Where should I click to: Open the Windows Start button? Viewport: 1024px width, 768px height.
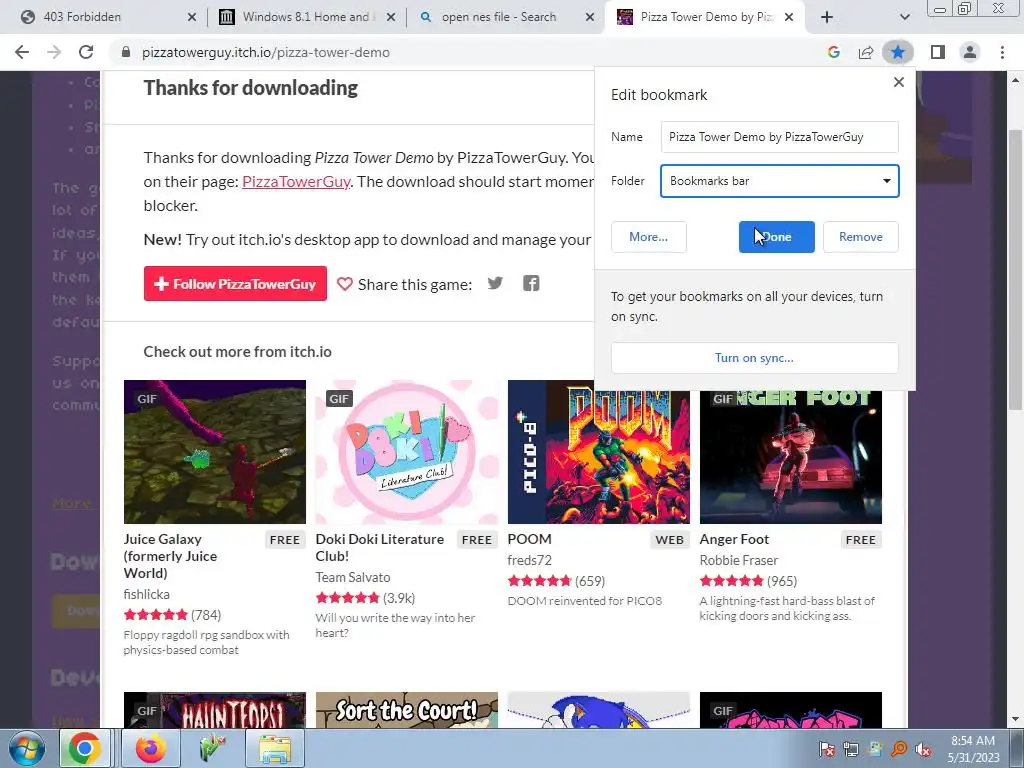click(26, 748)
